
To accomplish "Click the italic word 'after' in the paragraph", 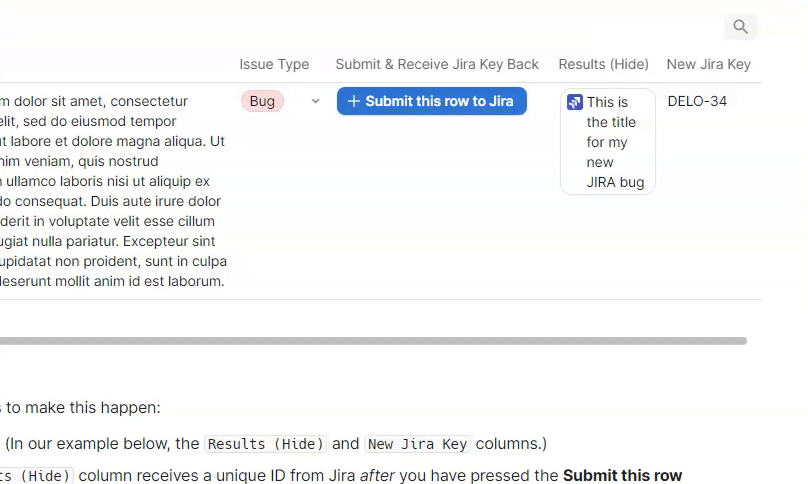I will [377, 476].
